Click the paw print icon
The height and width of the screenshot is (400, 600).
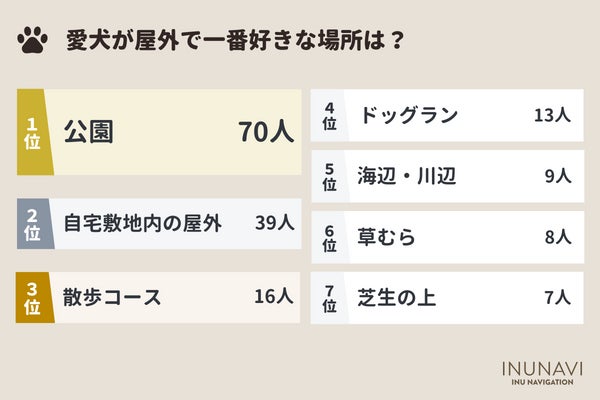tap(33, 42)
